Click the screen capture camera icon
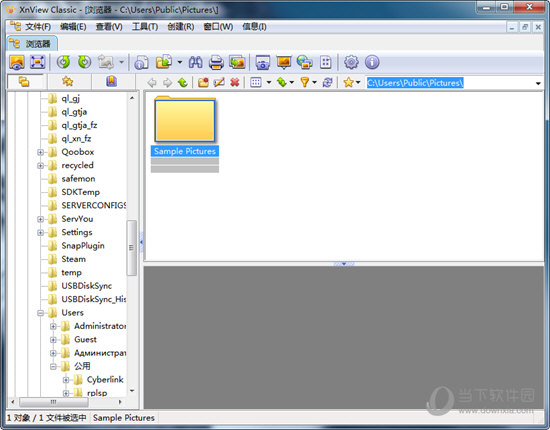The image size is (550, 430). 263,62
